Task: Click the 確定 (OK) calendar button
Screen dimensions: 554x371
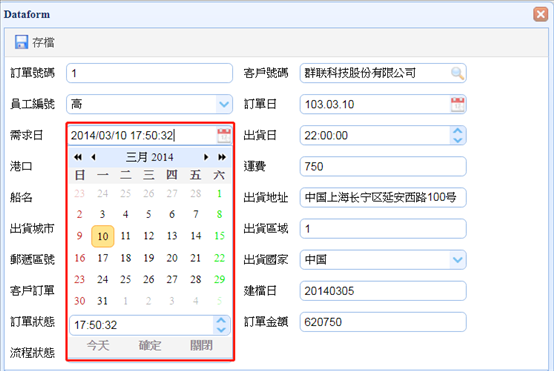Action: [150, 345]
